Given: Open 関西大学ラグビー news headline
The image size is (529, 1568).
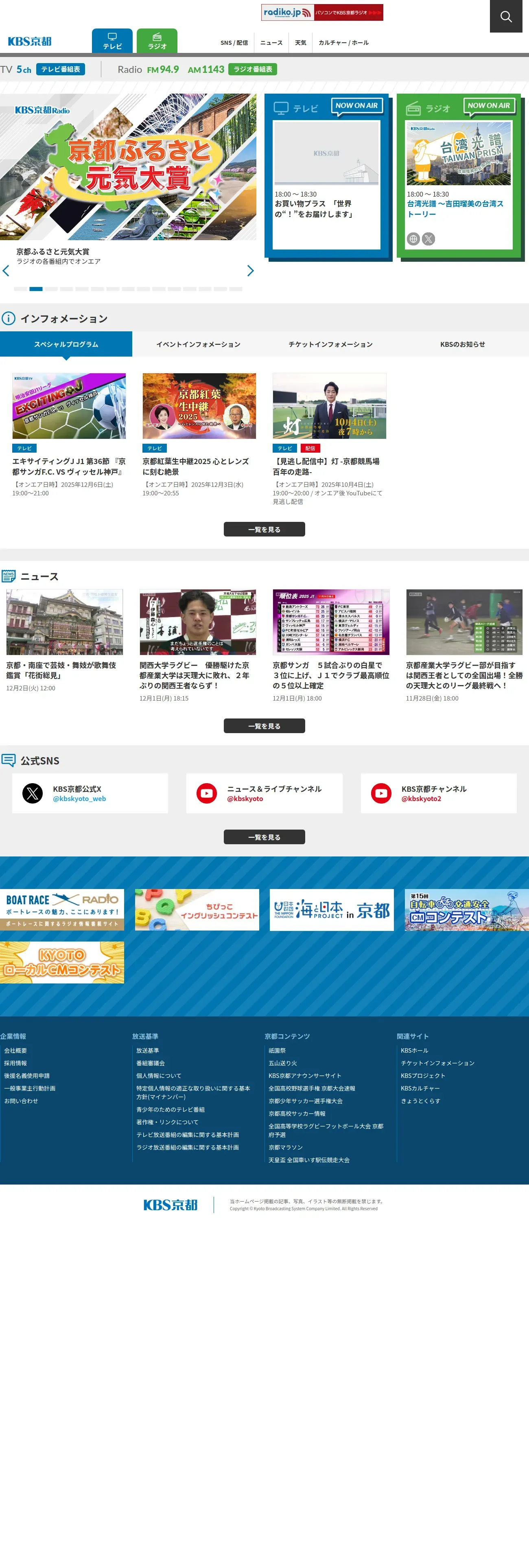Looking at the screenshot, I should tap(194, 675).
